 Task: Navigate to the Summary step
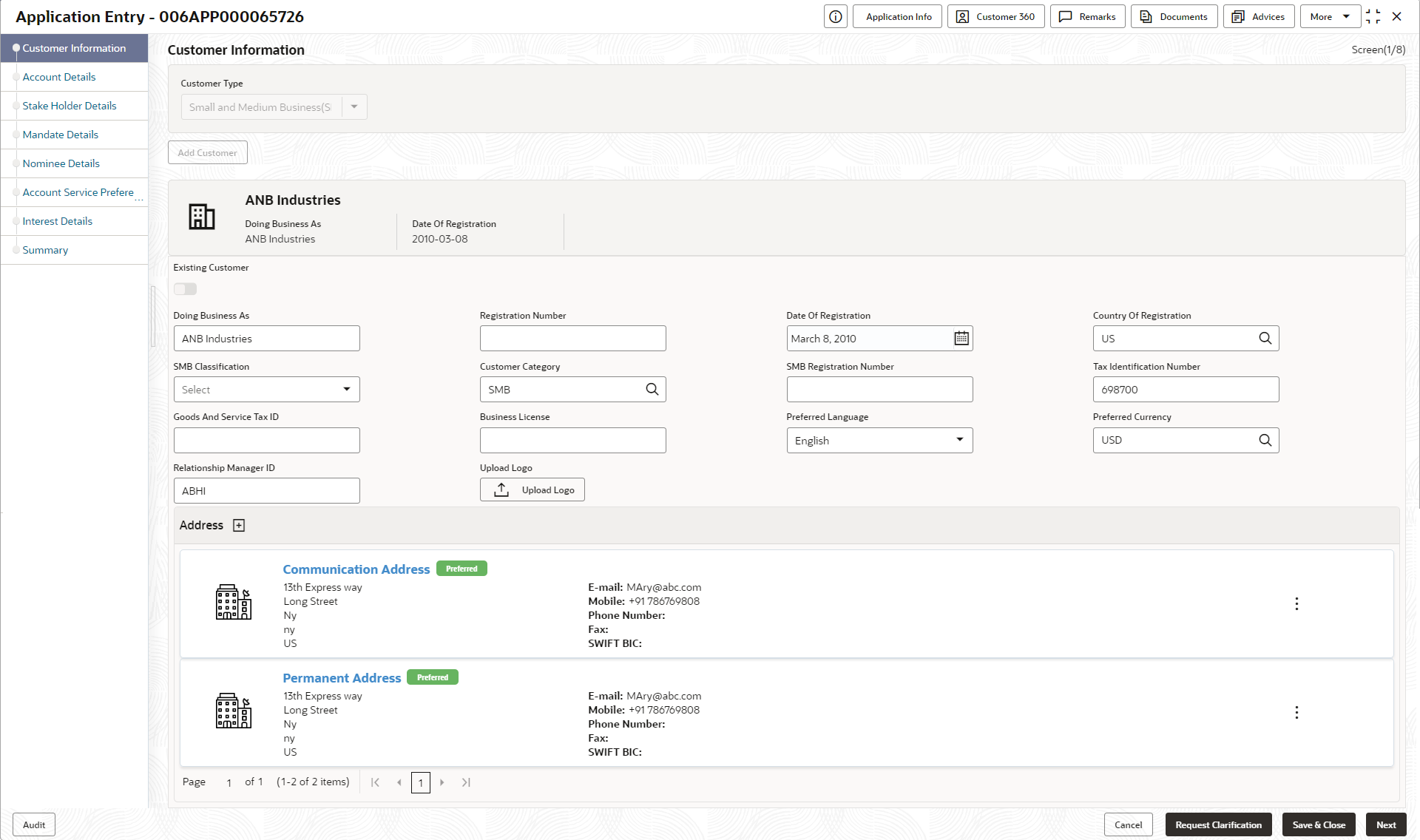tap(45, 250)
